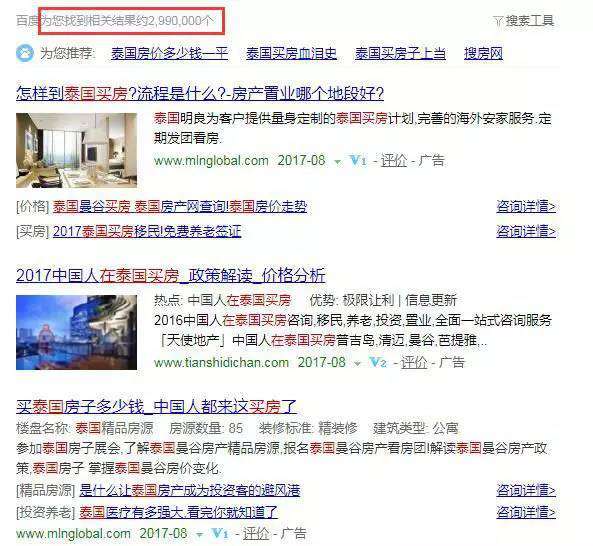Open sublink 2017泰国买房移民!免费养老签证
This screenshot has width=593, height=546.
point(147,231)
